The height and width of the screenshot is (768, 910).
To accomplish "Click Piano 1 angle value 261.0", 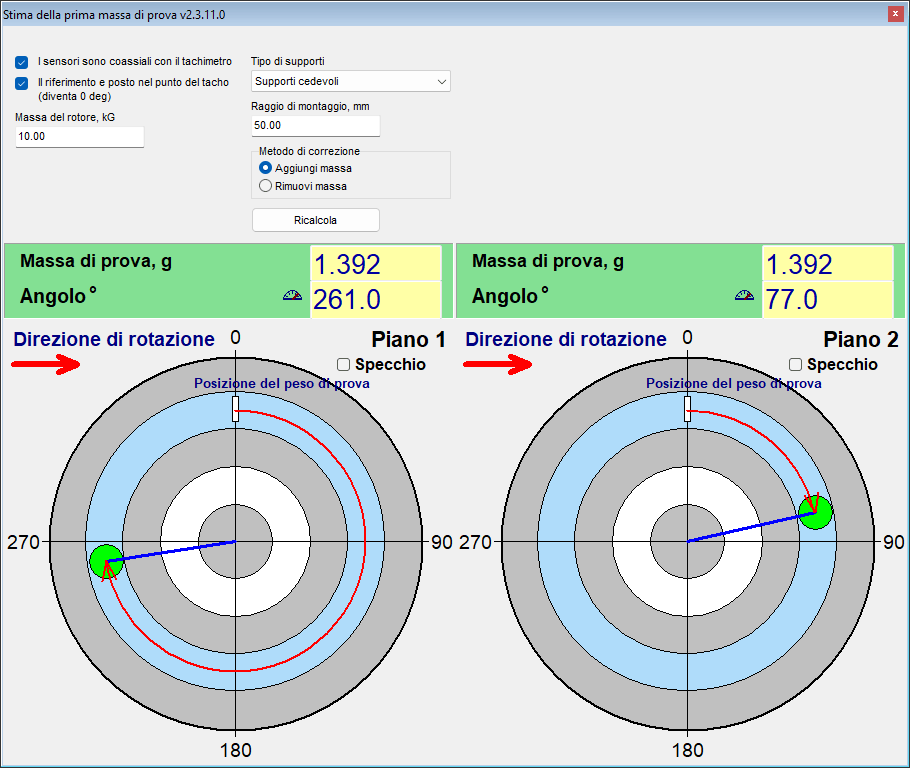I will click(376, 300).
